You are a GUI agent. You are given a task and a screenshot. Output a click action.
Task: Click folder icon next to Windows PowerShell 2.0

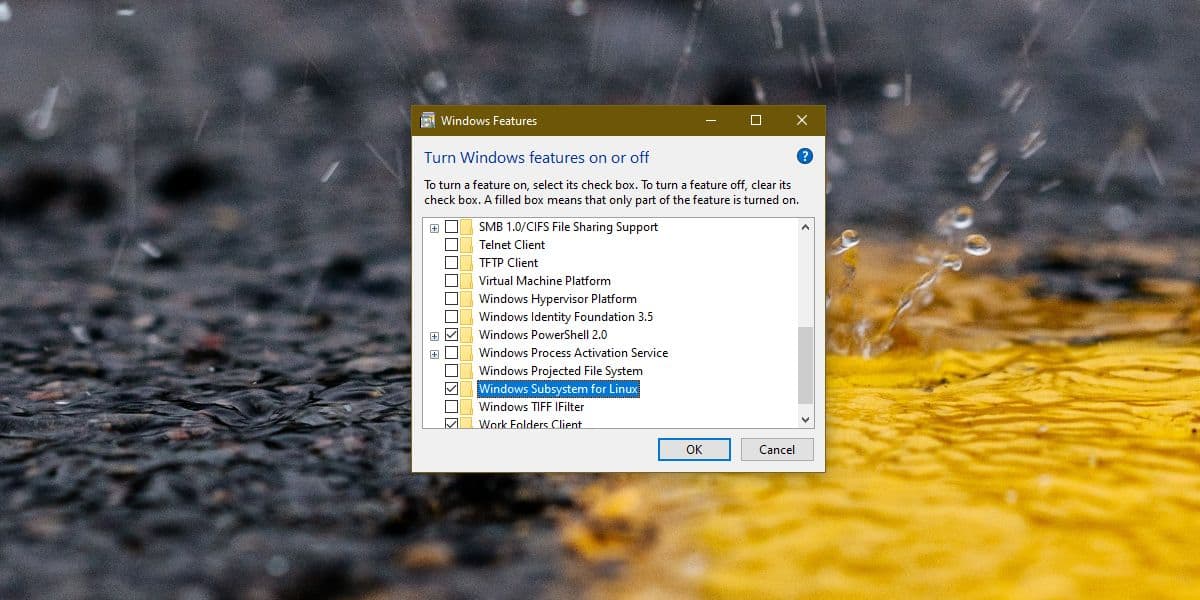(467, 335)
